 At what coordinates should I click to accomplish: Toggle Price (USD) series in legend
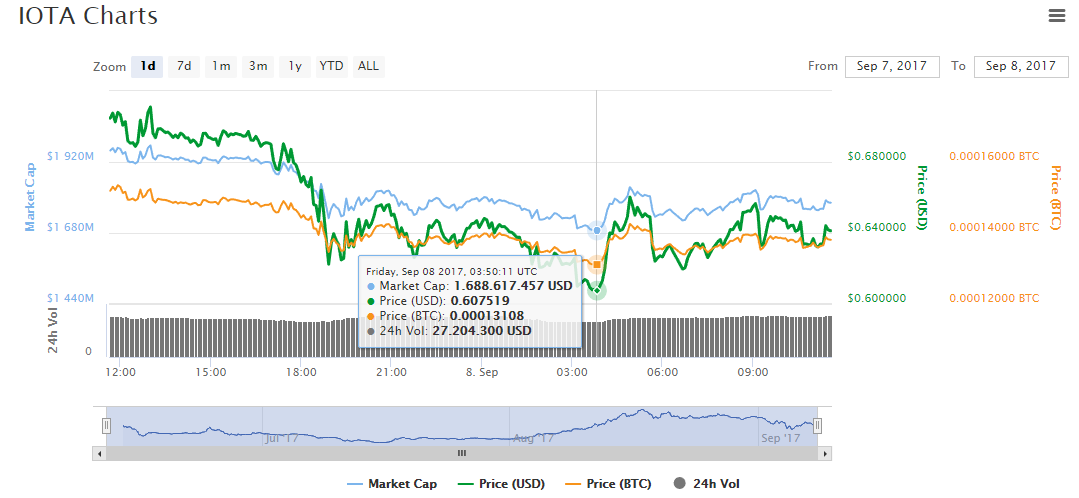tap(500, 484)
